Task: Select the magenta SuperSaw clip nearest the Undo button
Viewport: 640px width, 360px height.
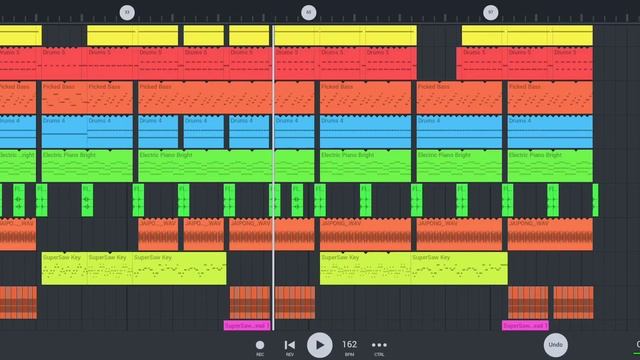Action: tap(525, 326)
